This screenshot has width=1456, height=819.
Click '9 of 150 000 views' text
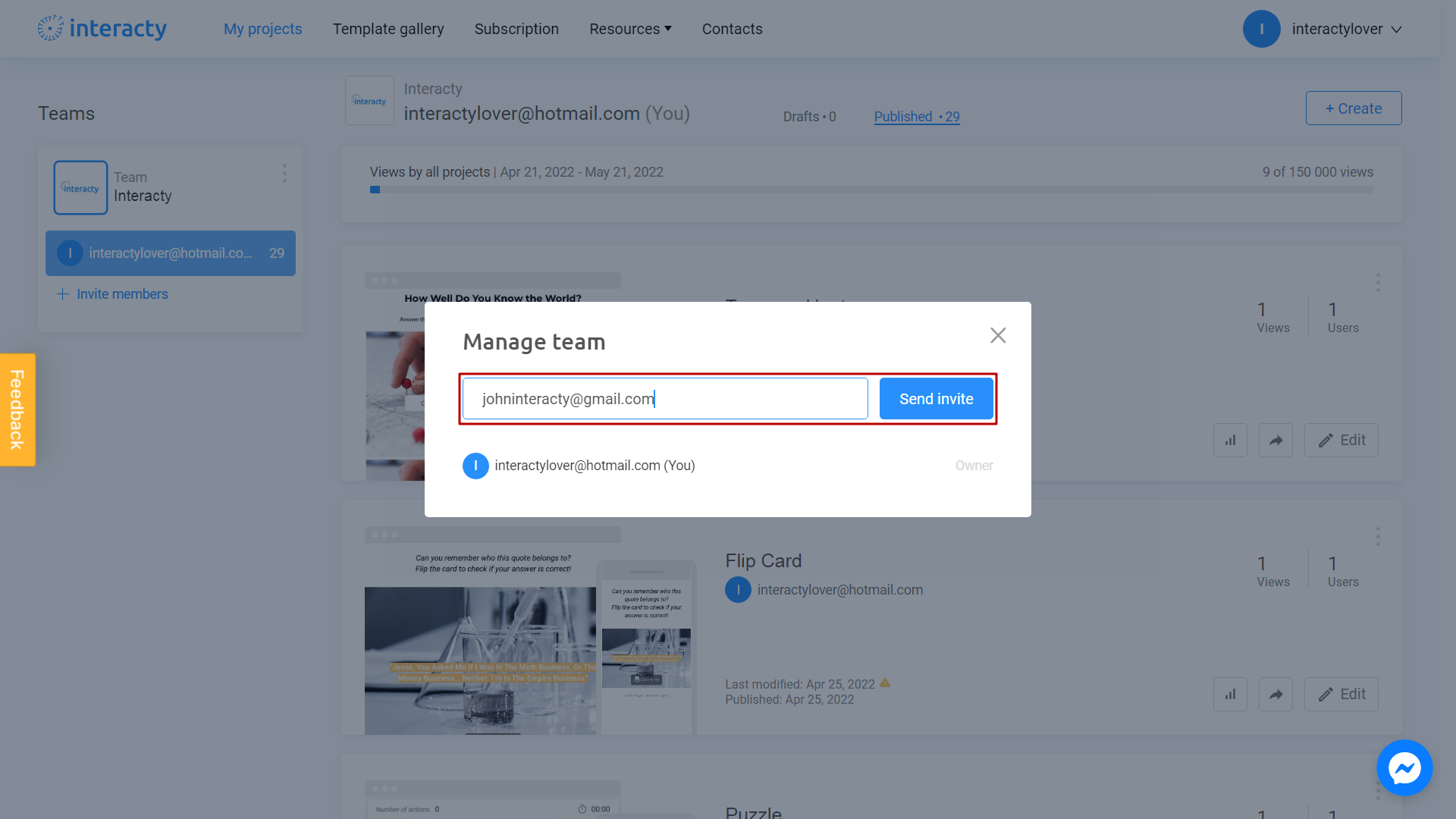1318,172
